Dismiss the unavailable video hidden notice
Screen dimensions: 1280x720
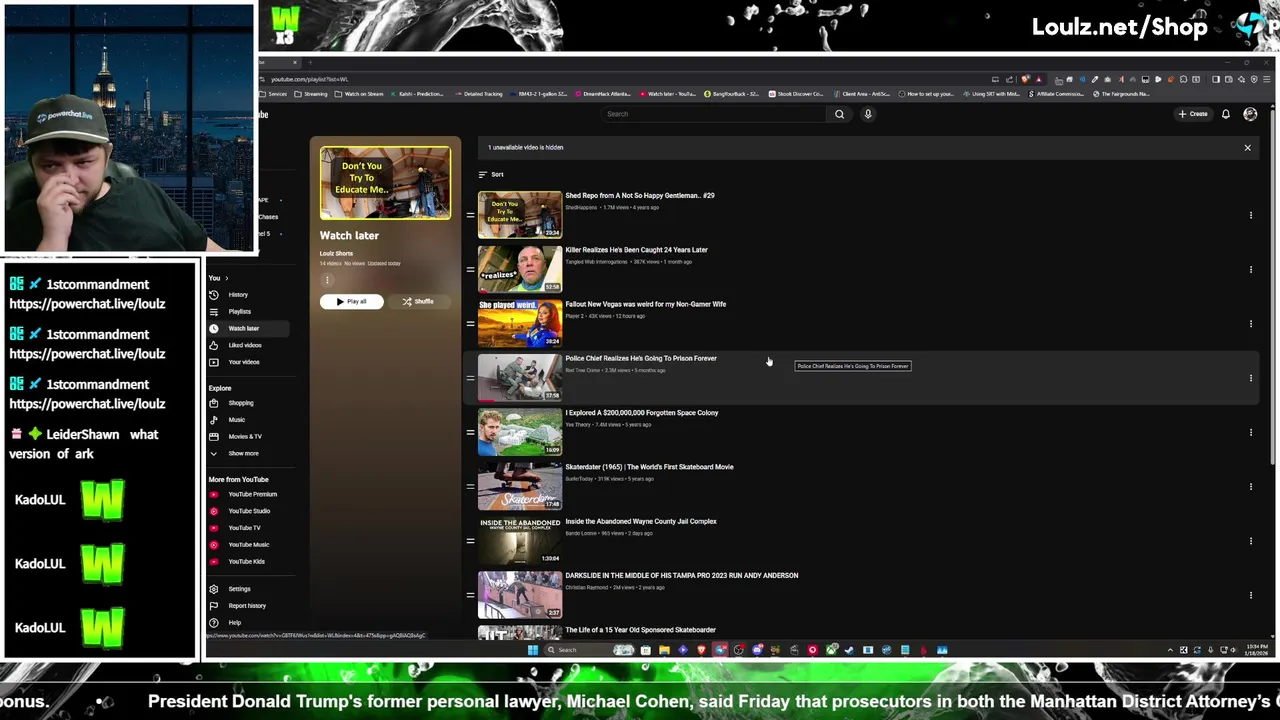[1247, 148]
